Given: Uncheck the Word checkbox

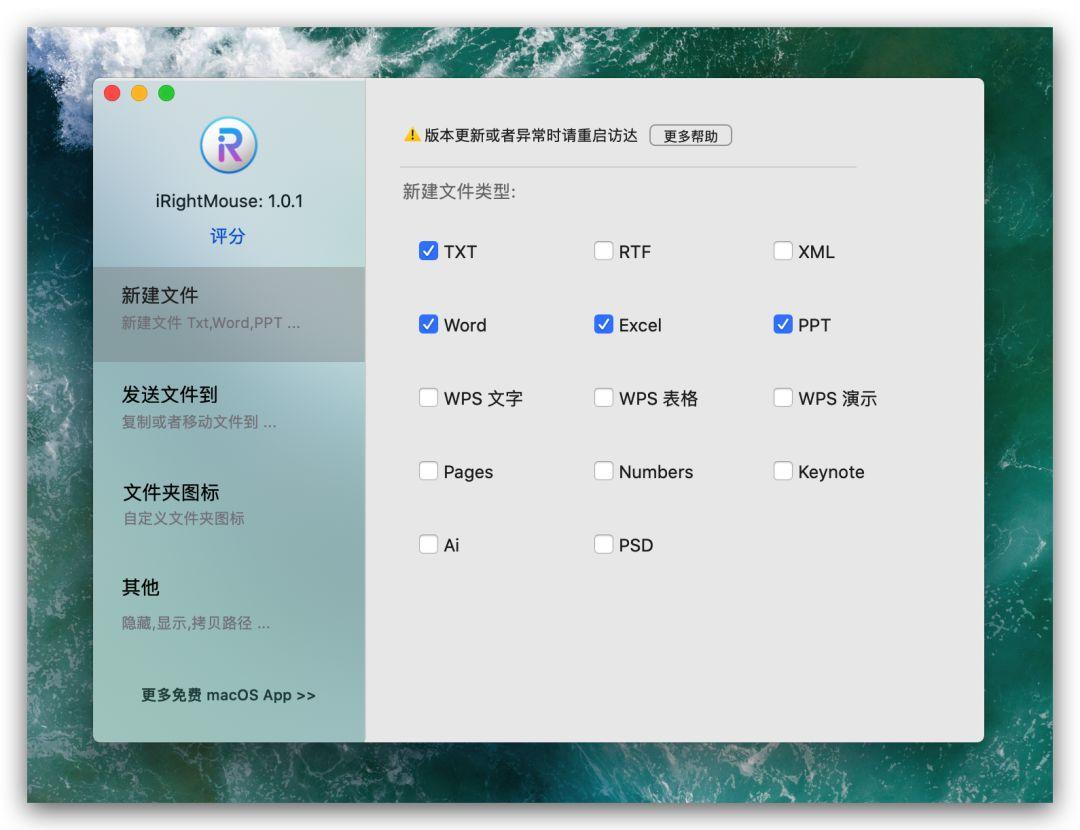Looking at the screenshot, I should pos(429,324).
